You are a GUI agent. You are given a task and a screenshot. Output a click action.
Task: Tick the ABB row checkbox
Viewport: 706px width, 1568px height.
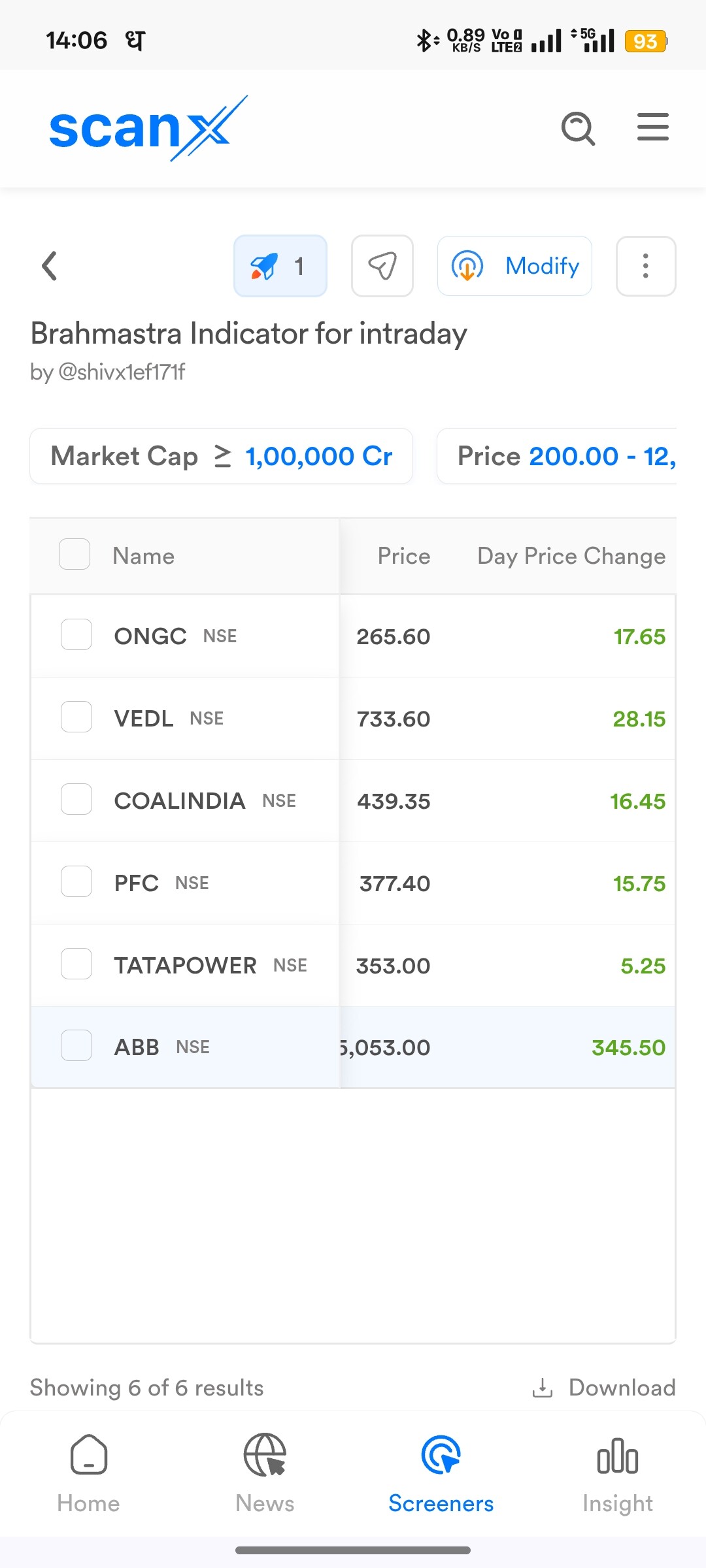pos(76,1045)
